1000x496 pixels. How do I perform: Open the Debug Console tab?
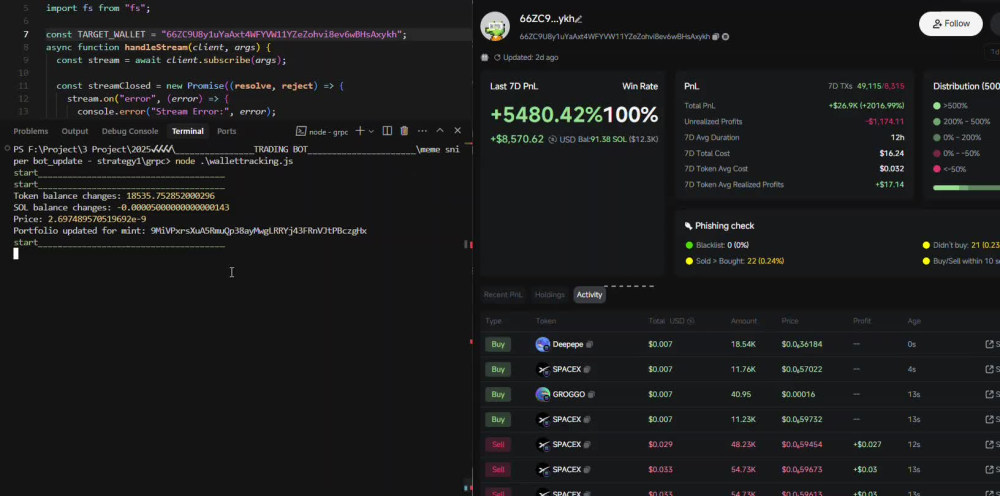pyautogui.click(x=130, y=131)
